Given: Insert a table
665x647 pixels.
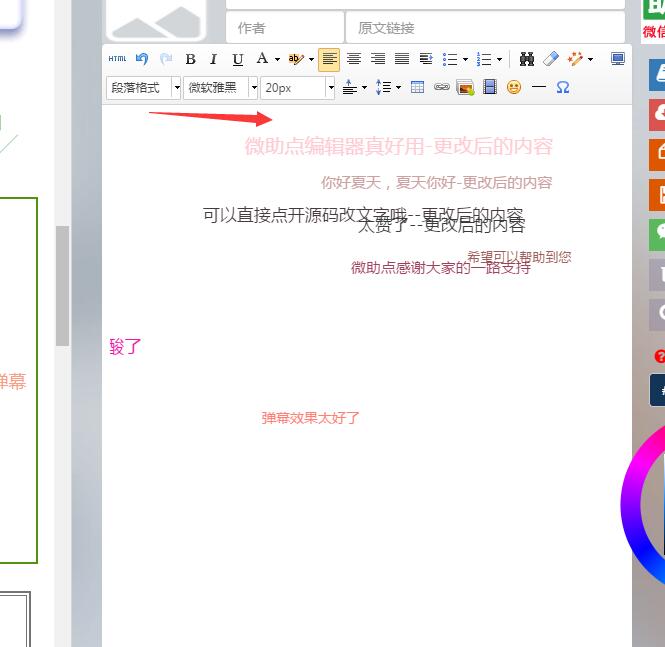Looking at the screenshot, I should click(x=417, y=87).
